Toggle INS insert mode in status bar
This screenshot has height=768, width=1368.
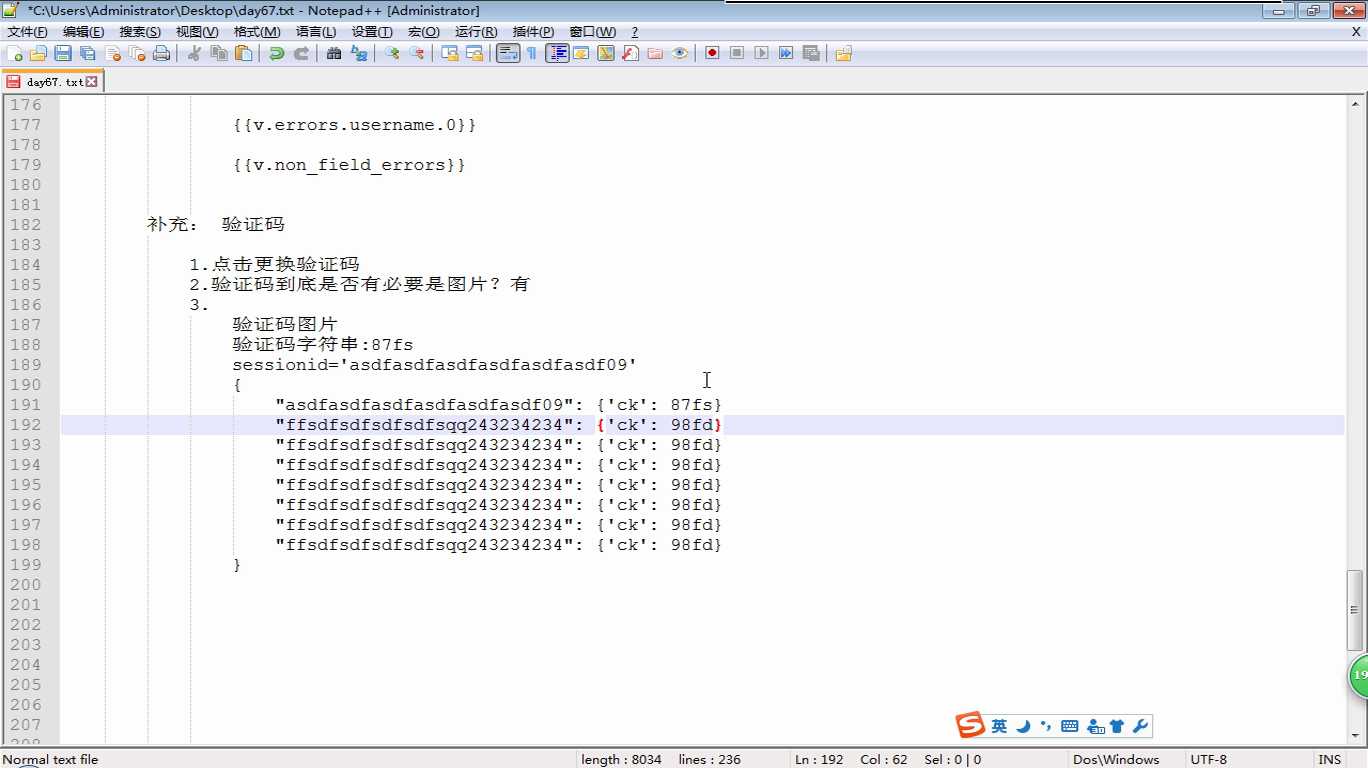tap(1330, 760)
